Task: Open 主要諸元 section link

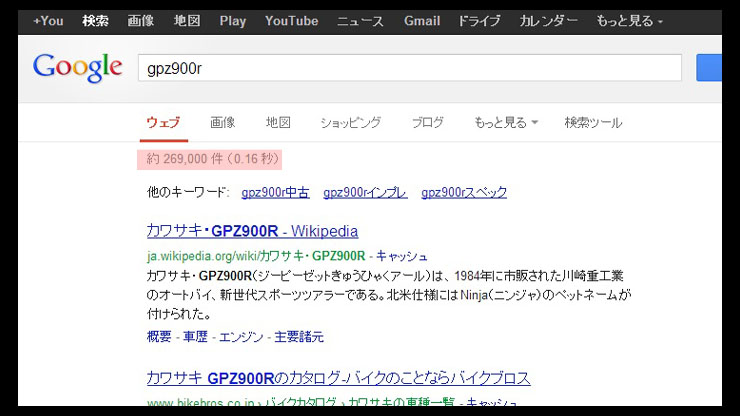Action: tap(299, 337)
